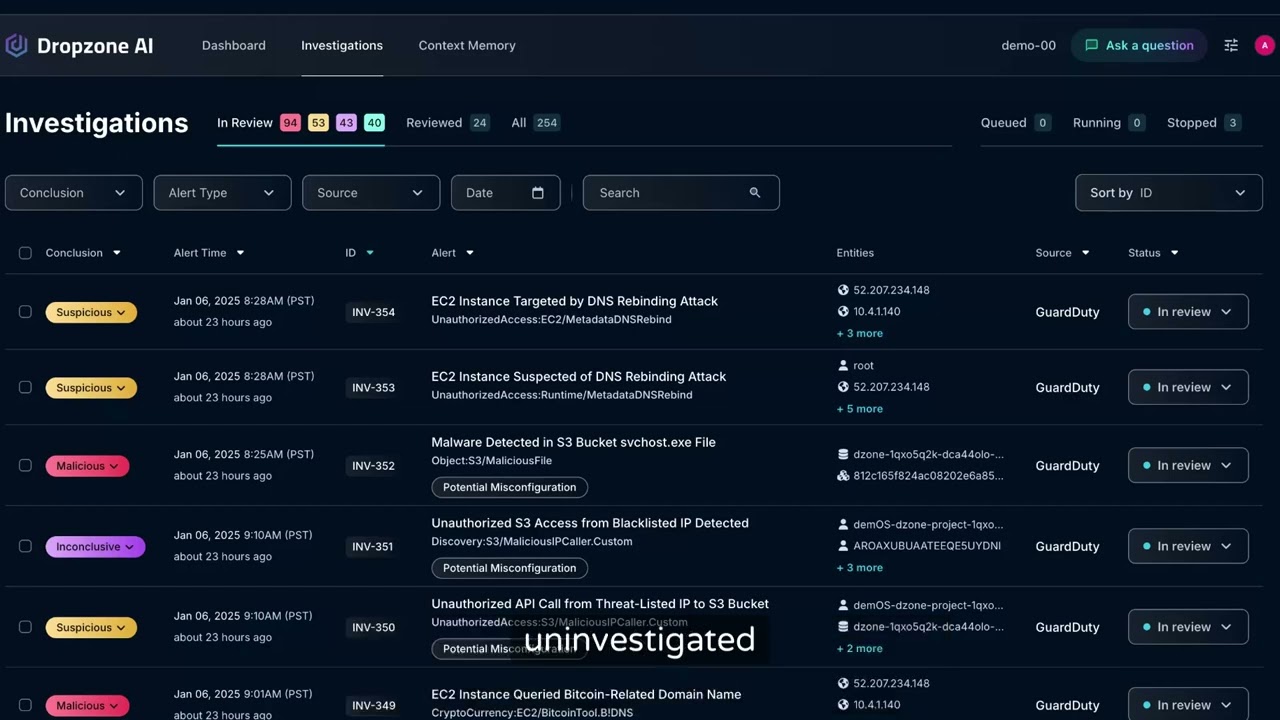This screenshot has width=1280, height=720.
Task: Select checkbox for INV-353 row
Action: point(25,387)
